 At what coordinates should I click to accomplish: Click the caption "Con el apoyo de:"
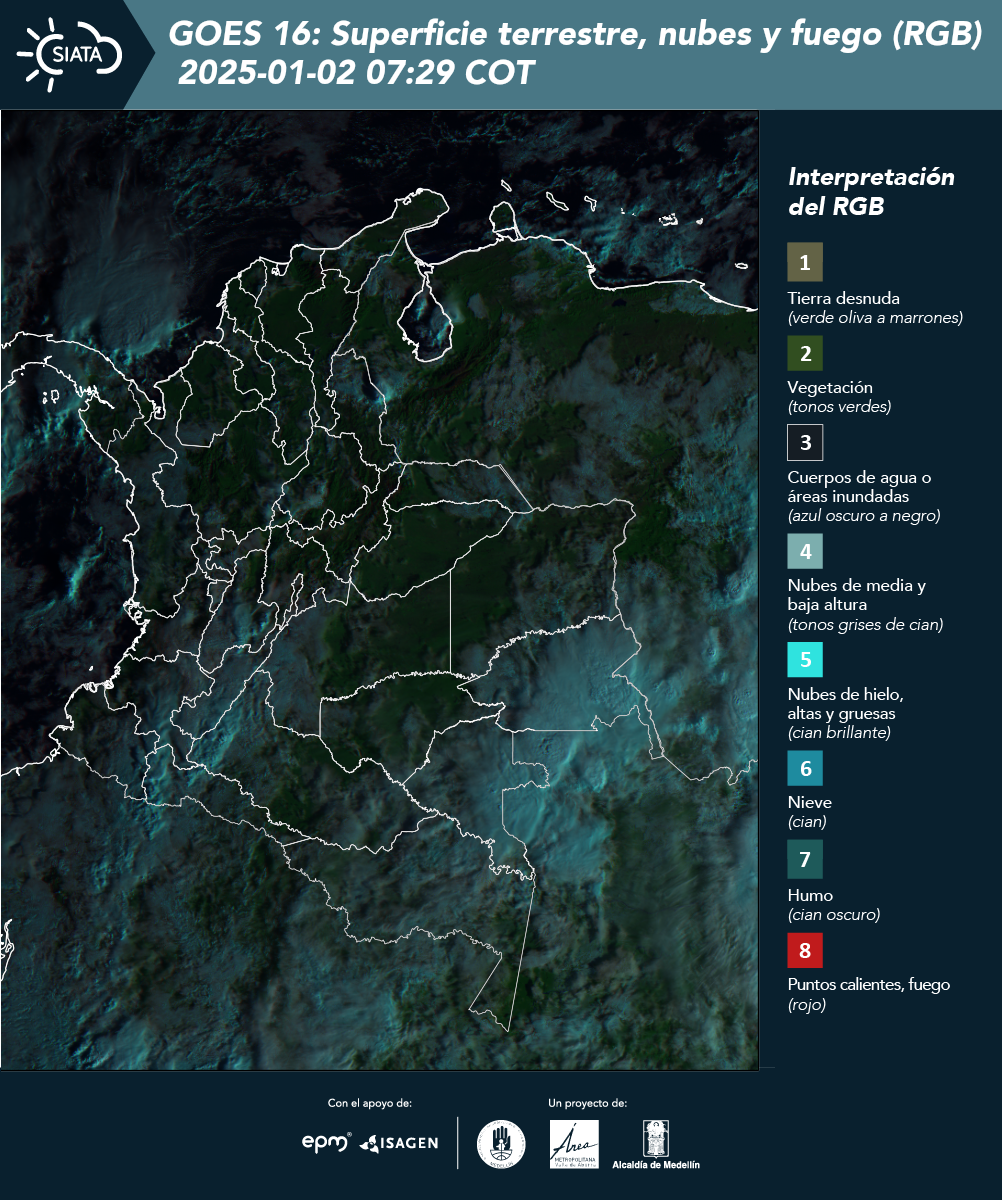[x=370, y=1103]
